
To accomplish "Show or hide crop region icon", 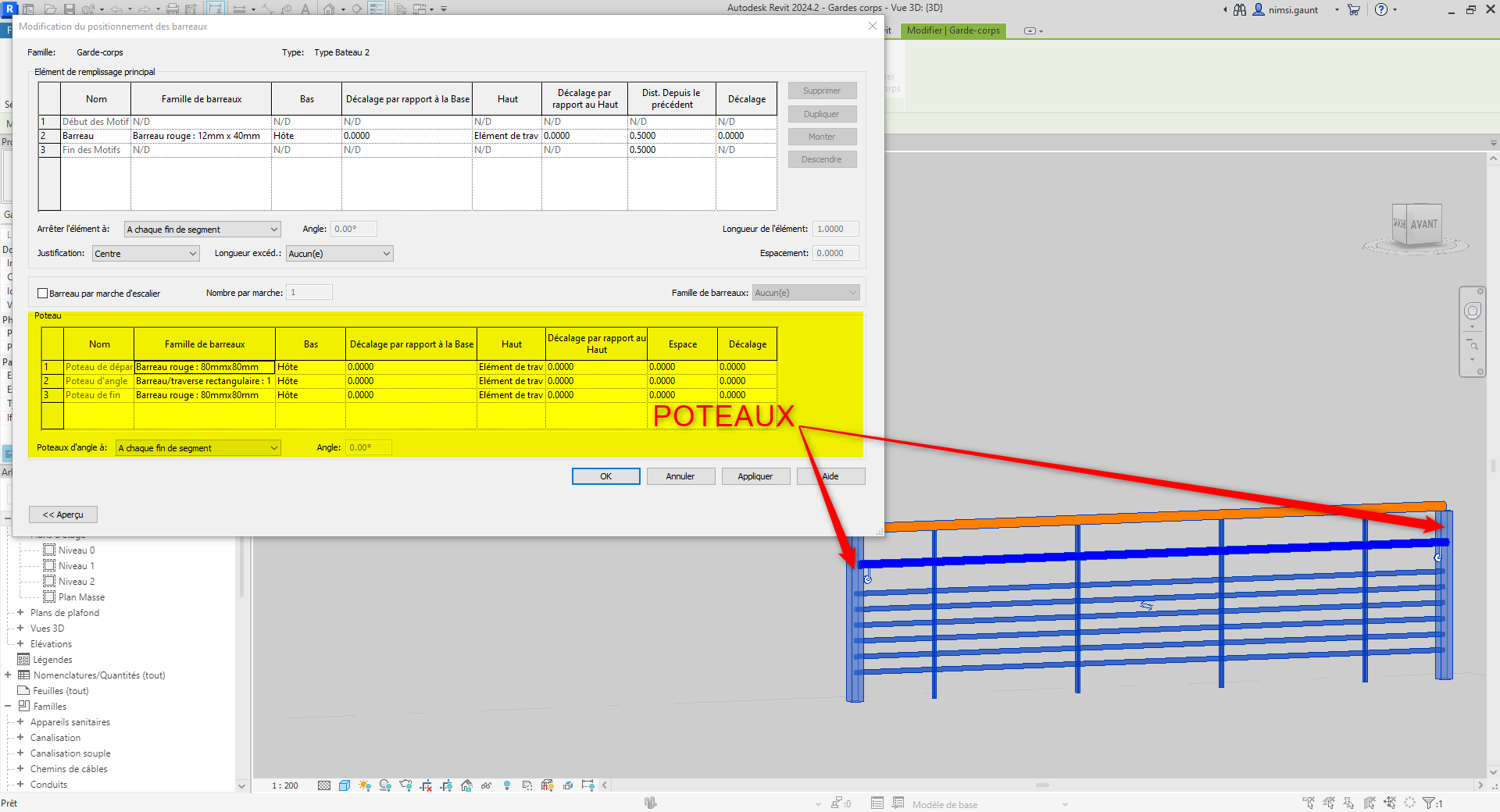I will tap(446, 785).
